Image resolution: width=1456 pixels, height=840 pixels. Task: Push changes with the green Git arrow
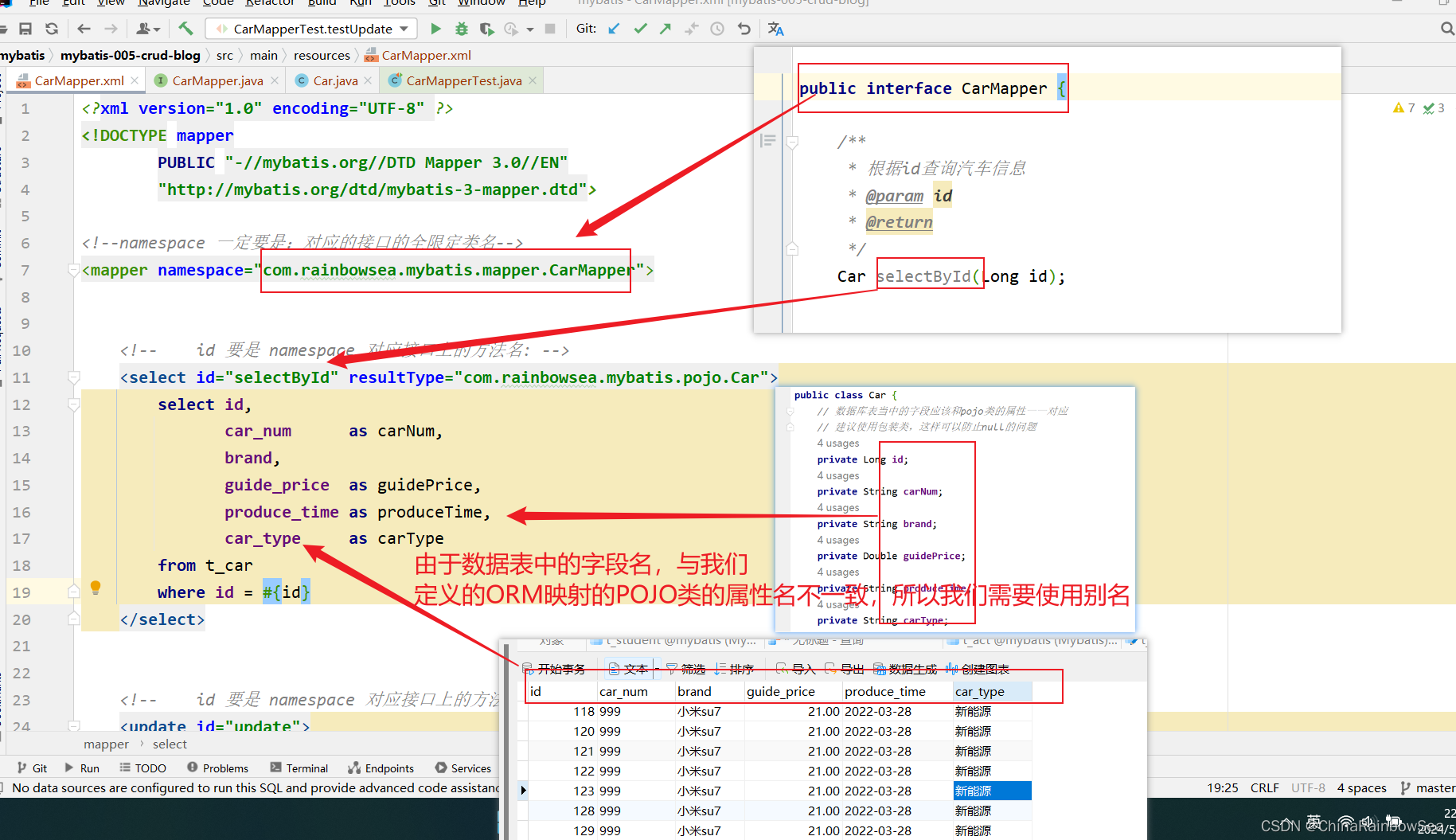[x=666, y=29]
